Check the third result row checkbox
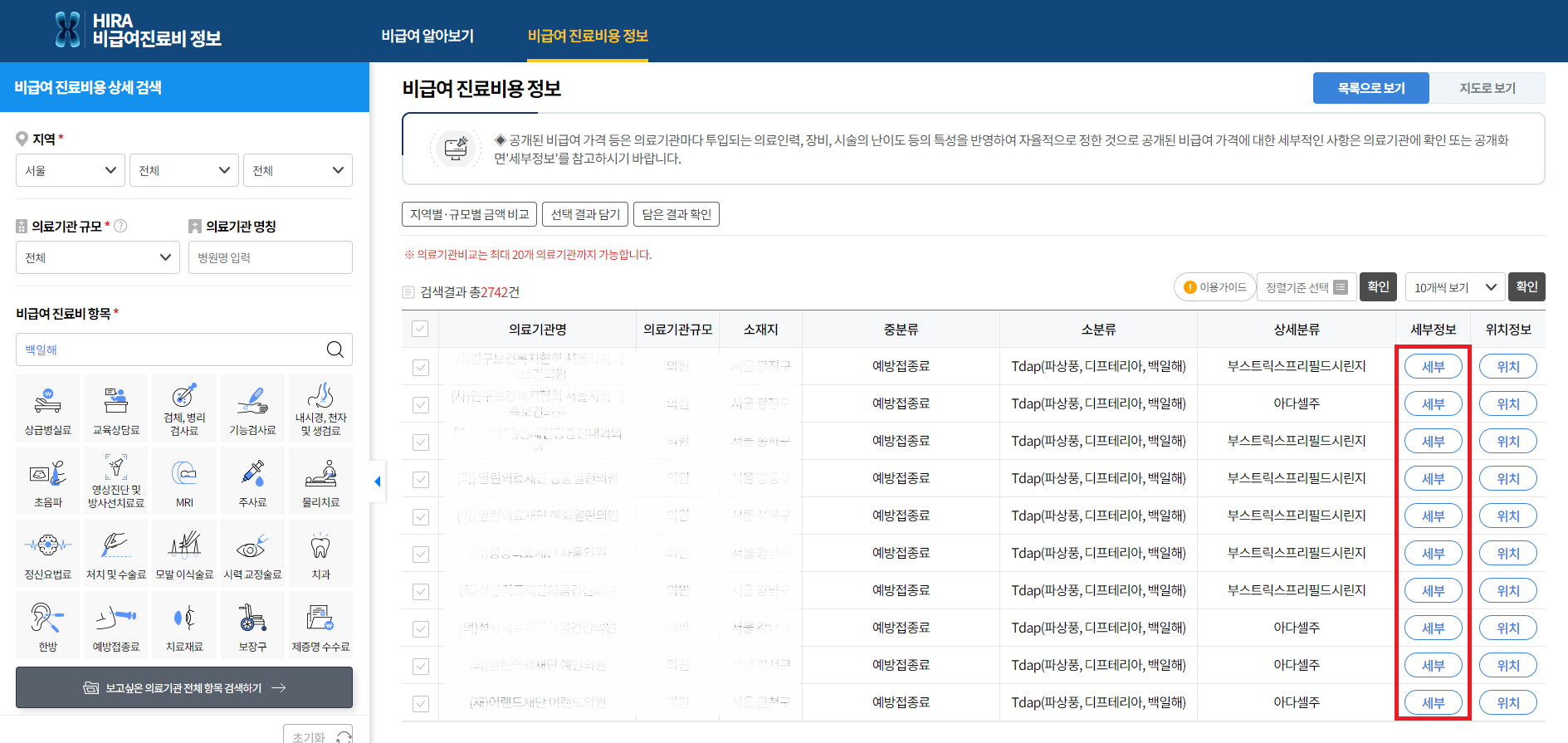The height and width of the screenshot is (743, 1568). (421, 442)
